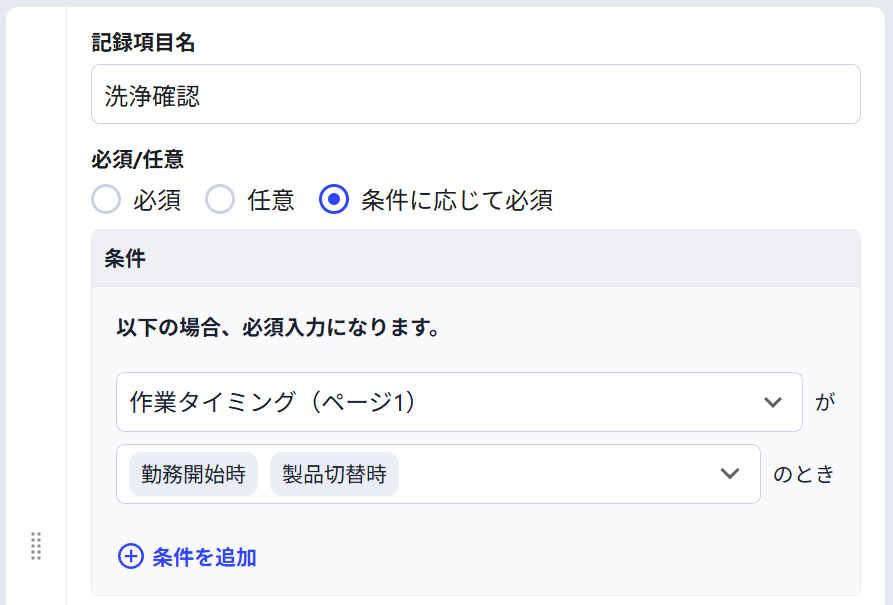Select the 必須 radio button
The image size is (893, 605).
106,199
